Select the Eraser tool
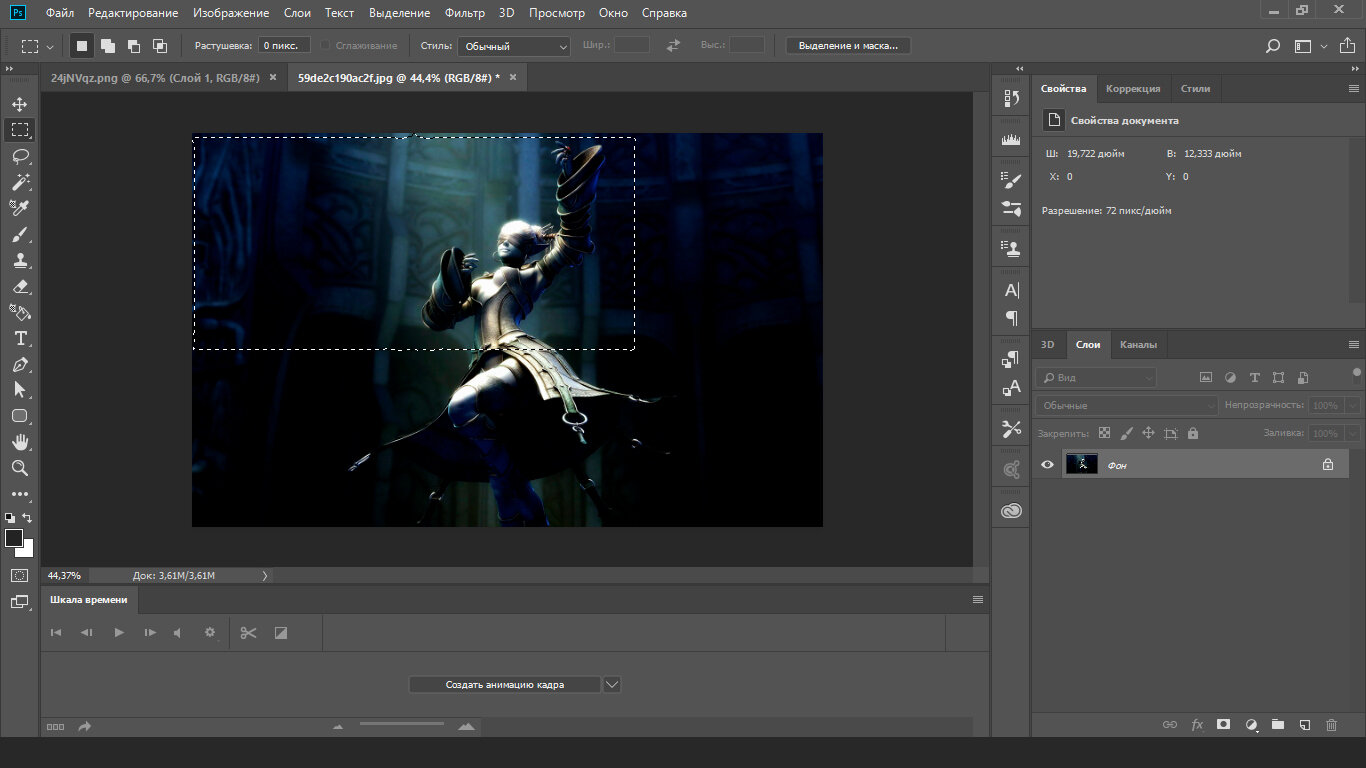 point(20,287)
